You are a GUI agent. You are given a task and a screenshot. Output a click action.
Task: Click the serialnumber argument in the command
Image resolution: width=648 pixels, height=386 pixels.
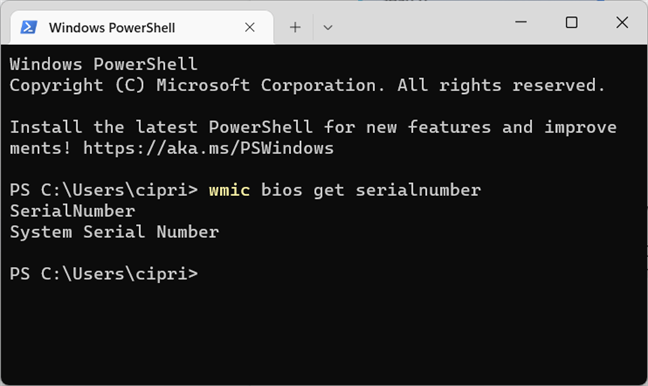(x=418, y=190)
